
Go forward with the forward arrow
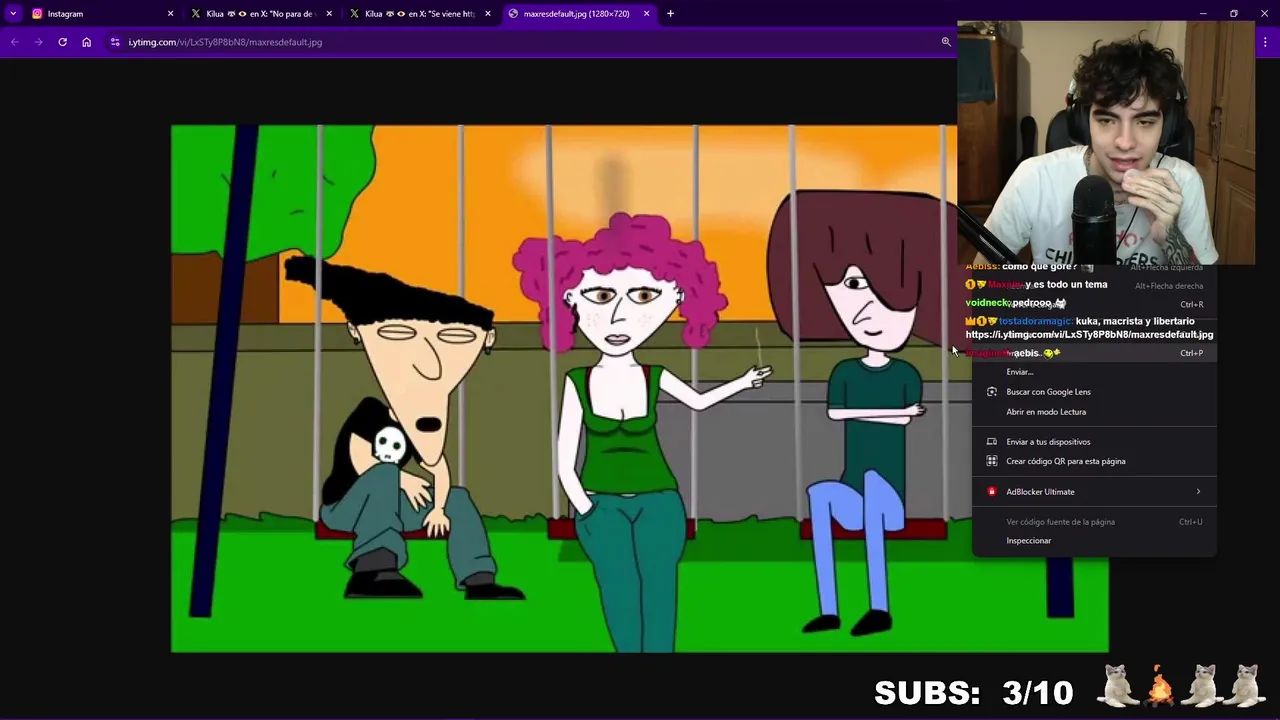point(38,42)
